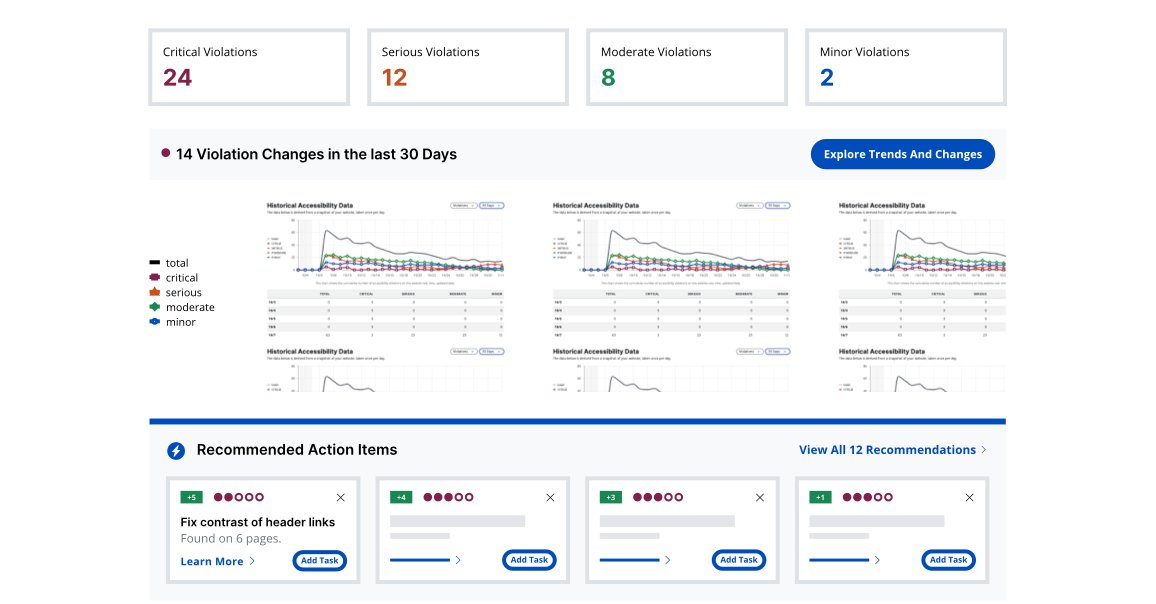Click Add Task on the +3 card
The width and height of the screenshot is (1156, 604).
739,560
